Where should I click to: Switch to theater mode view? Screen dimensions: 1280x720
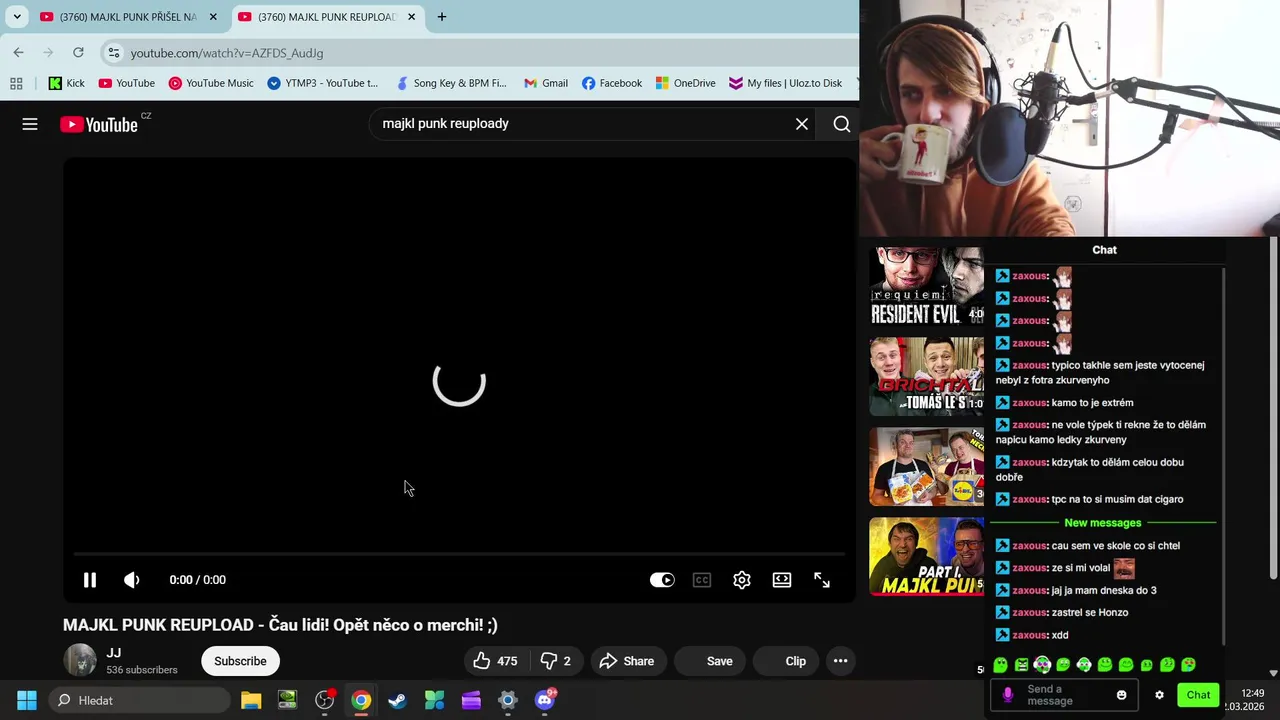tap(782, 580)
